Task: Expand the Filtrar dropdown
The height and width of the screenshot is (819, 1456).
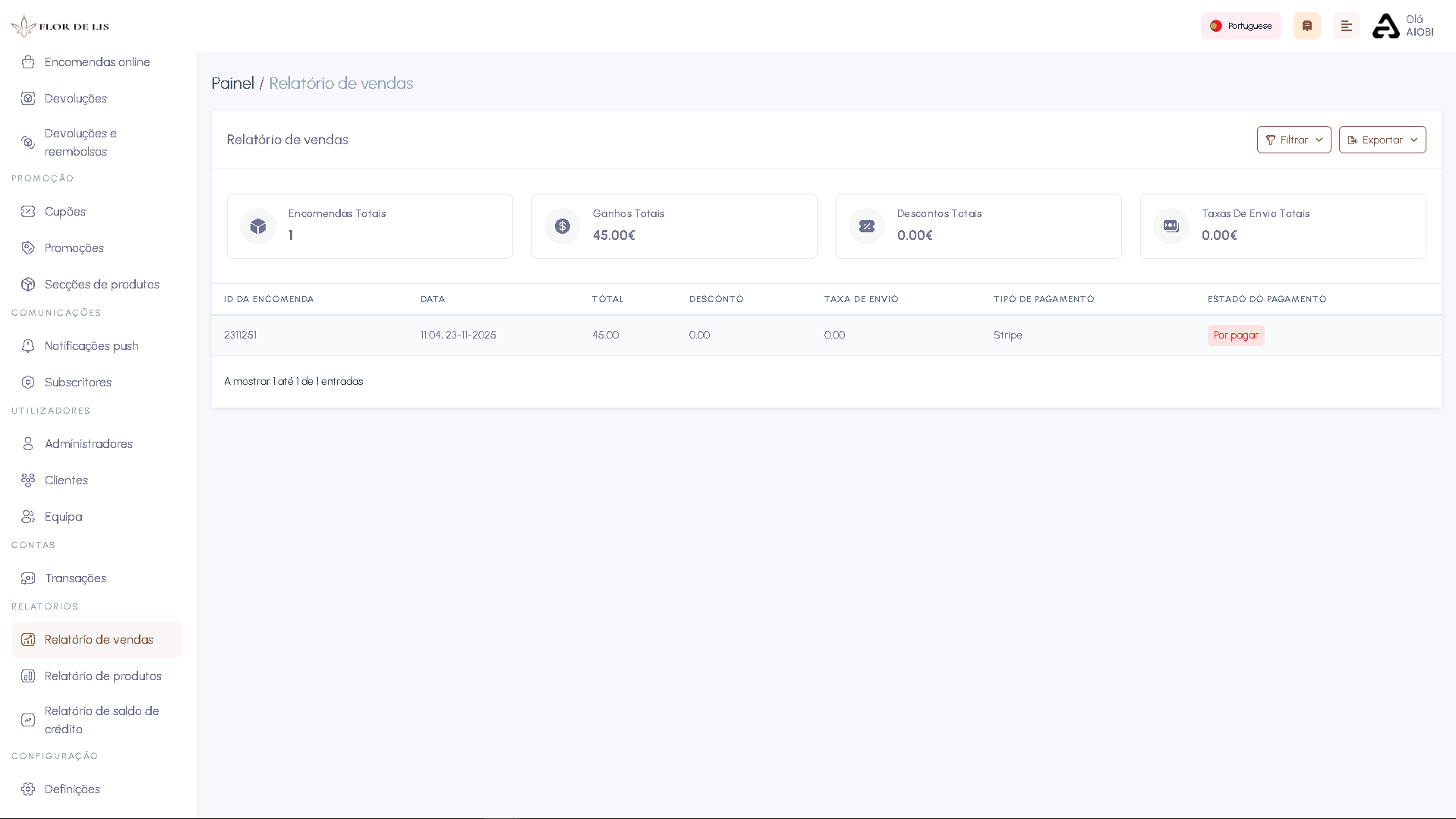Action: (x=1293, y=140)
